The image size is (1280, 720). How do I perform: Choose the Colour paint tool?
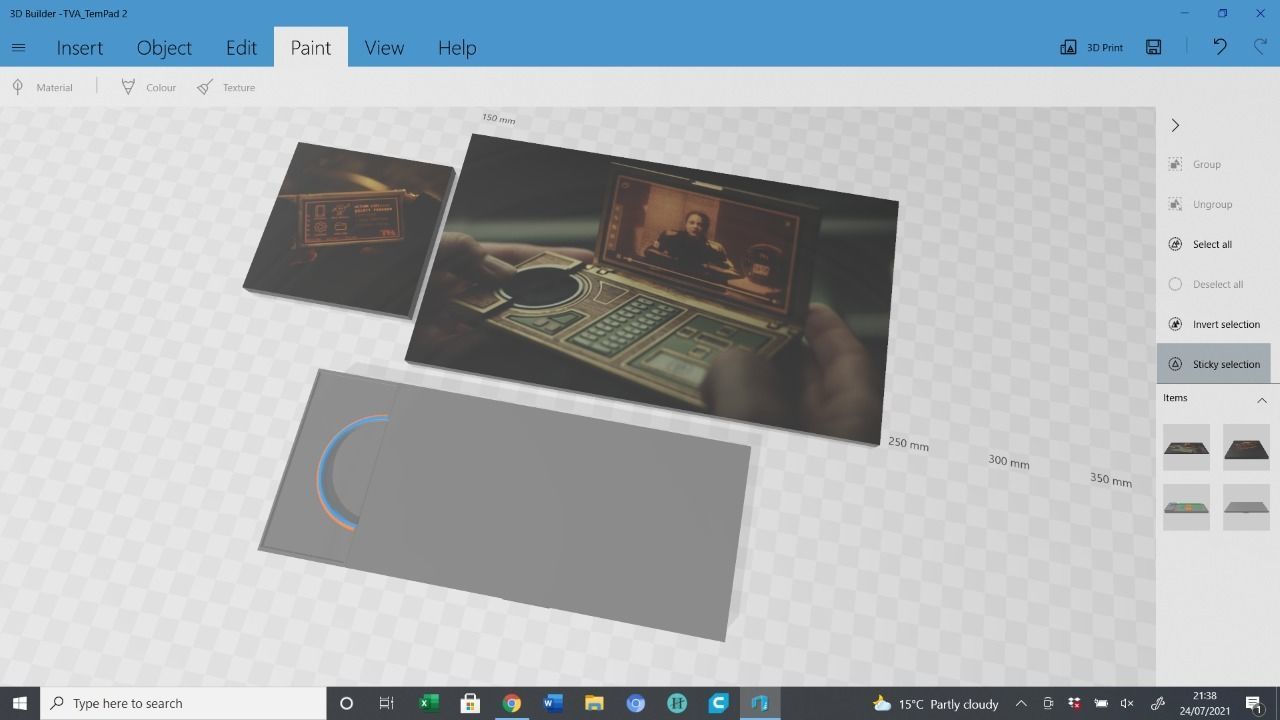click(148, 87)
